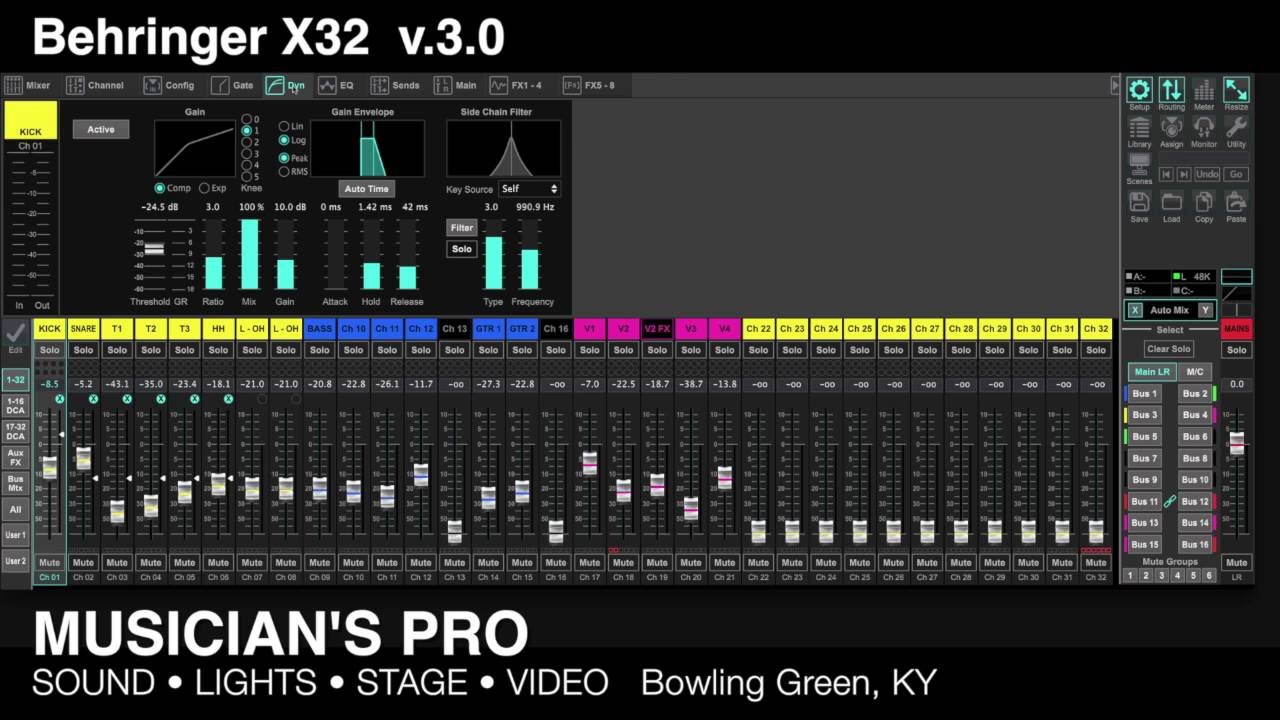Screen dimensions: 1280x720
Task: Click the Load folder icon
Action: 1171,202
